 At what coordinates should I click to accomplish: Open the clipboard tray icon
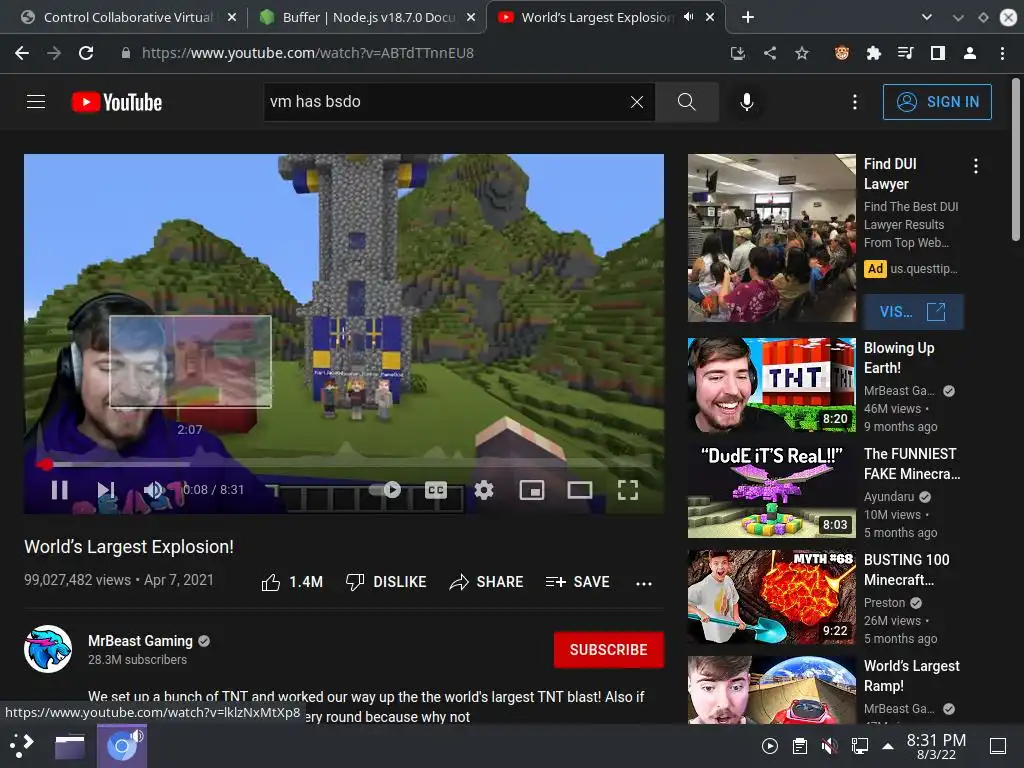pyautogui.click(x=800, y=746)
